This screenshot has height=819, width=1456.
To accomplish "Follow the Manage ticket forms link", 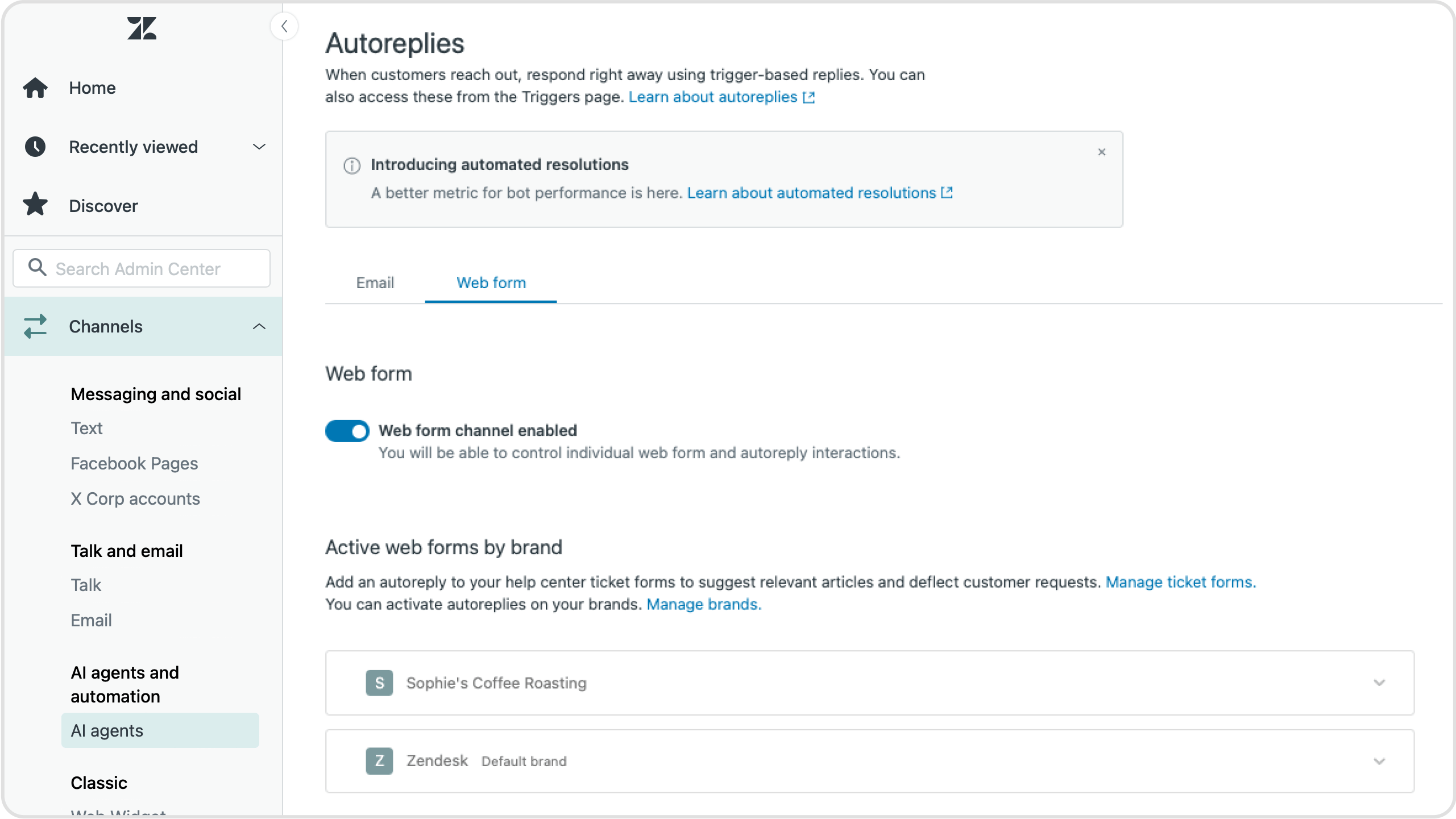I will 1180,583.
